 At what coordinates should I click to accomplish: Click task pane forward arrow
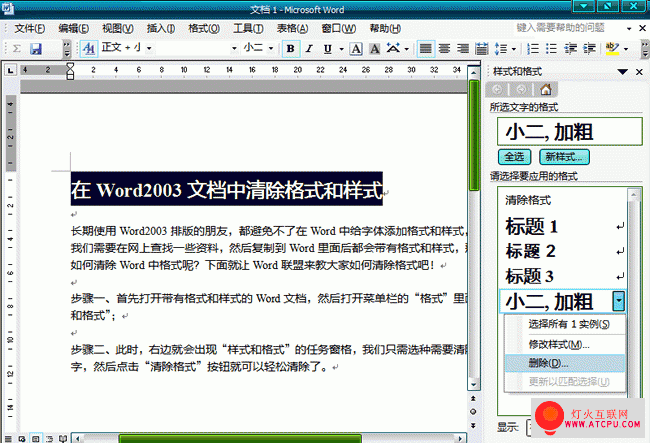click(x=521, y=89)
